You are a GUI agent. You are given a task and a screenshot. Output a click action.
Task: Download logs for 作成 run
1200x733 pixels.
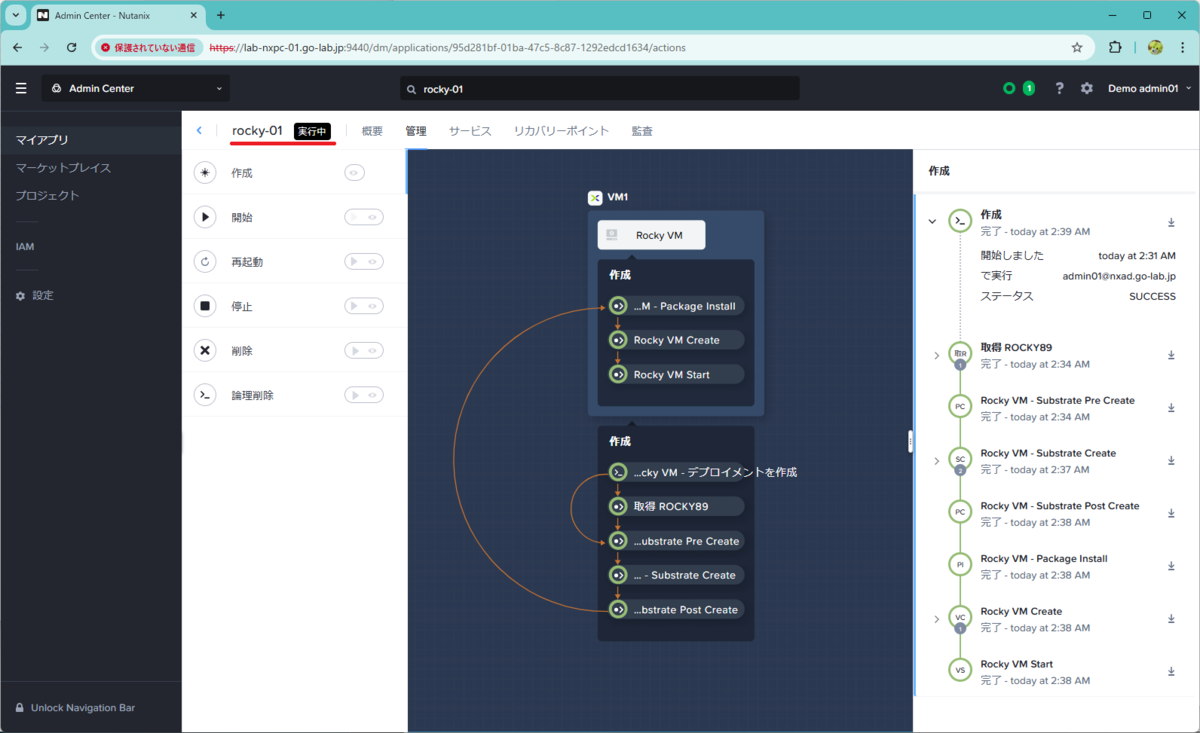[x=1171, y=222]
